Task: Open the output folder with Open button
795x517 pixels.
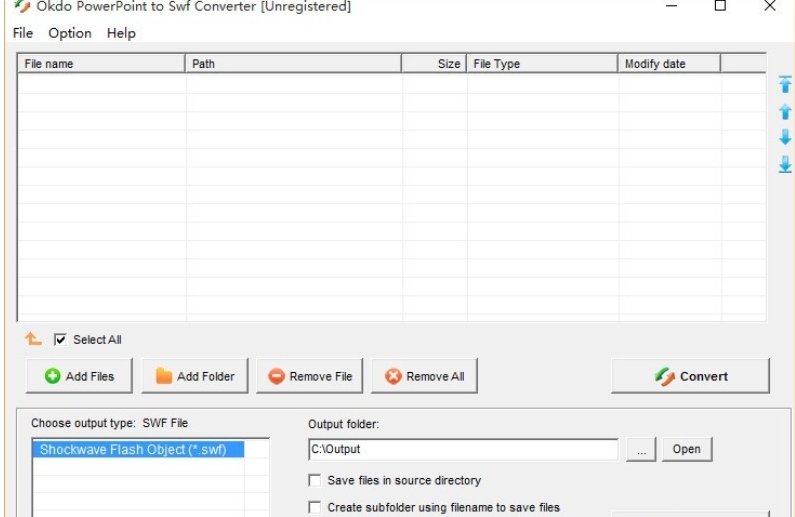Action: [687, 449]
